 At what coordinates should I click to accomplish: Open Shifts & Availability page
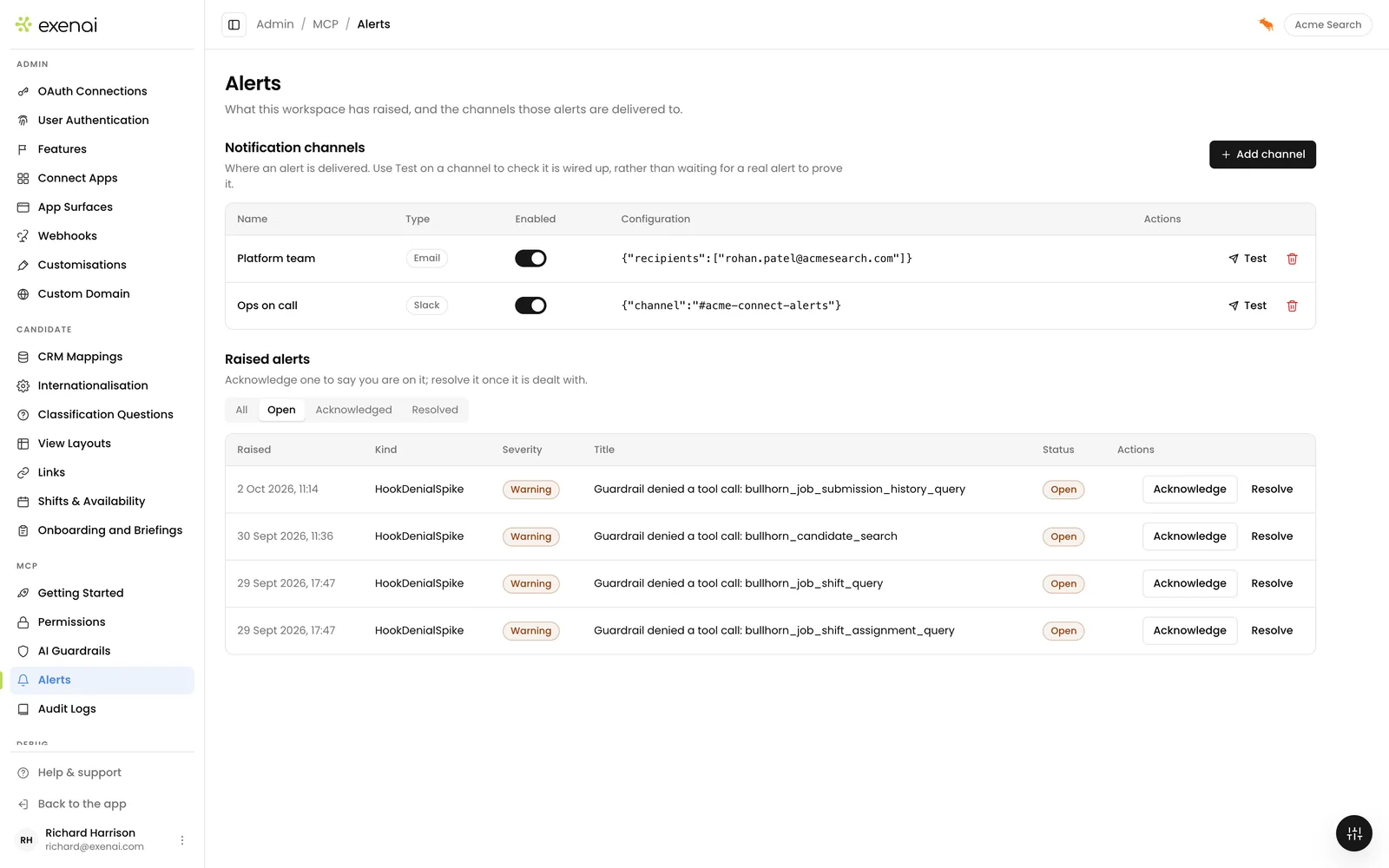pyautogui.click(x=102, y=502)
